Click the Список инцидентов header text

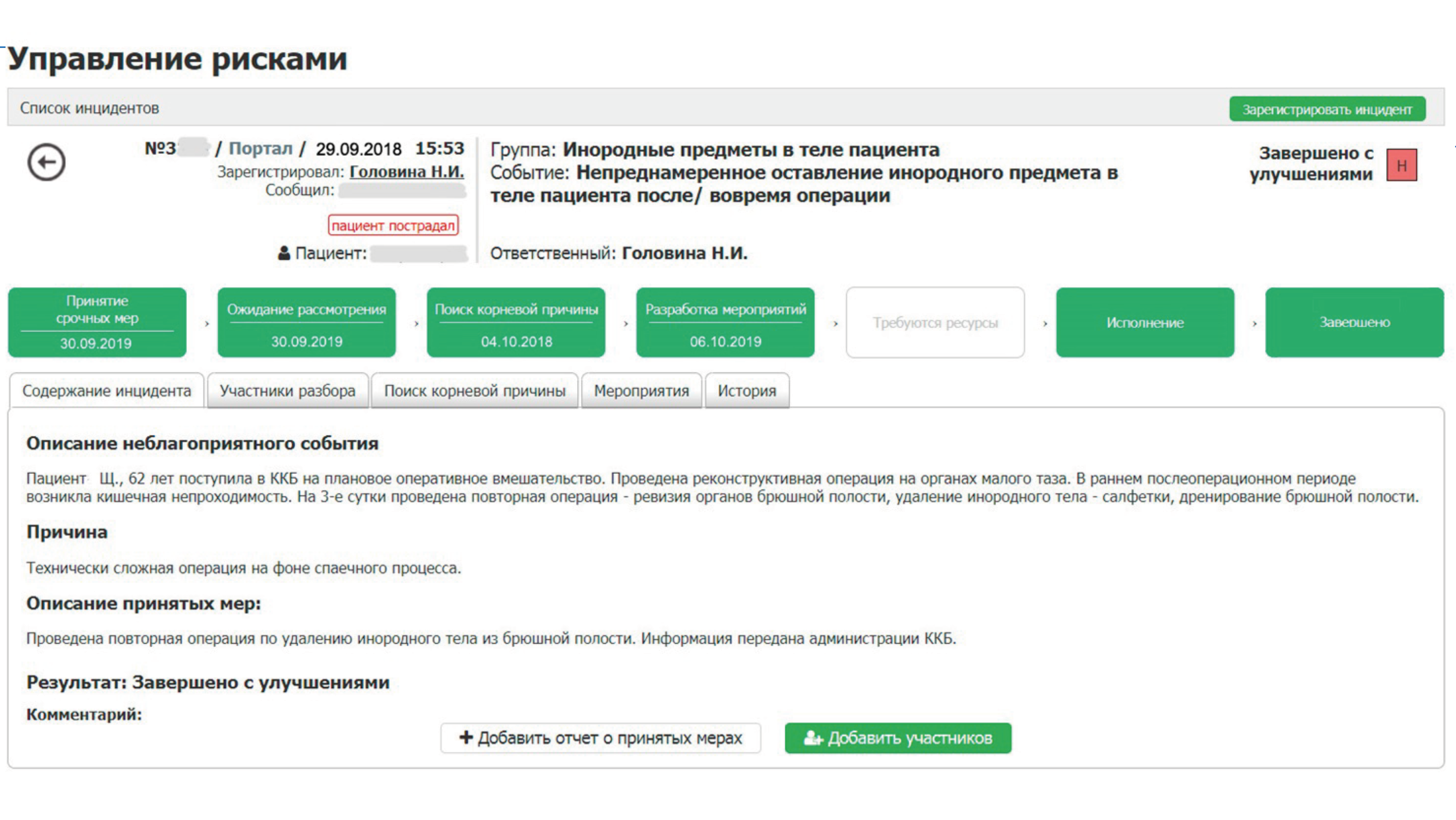(x=89, y=108)
